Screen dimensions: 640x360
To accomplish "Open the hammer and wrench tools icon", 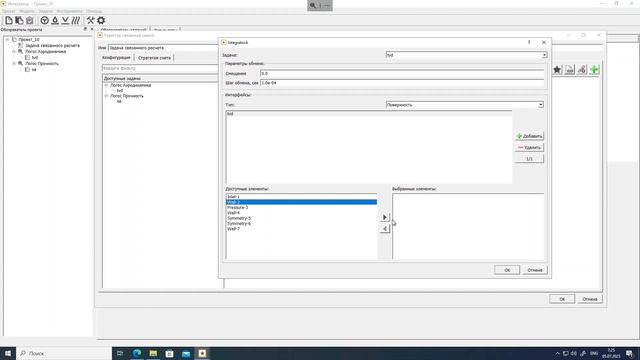I will tap(90, 20).
